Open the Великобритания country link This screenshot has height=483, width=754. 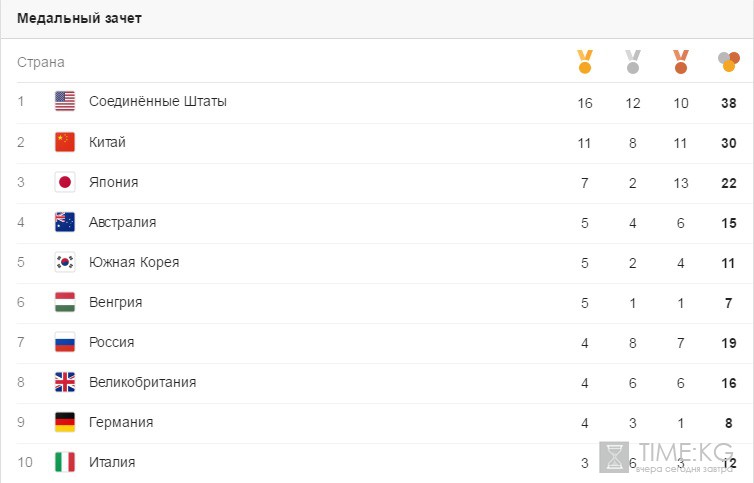pyautogui.click(x=142, y=382)
